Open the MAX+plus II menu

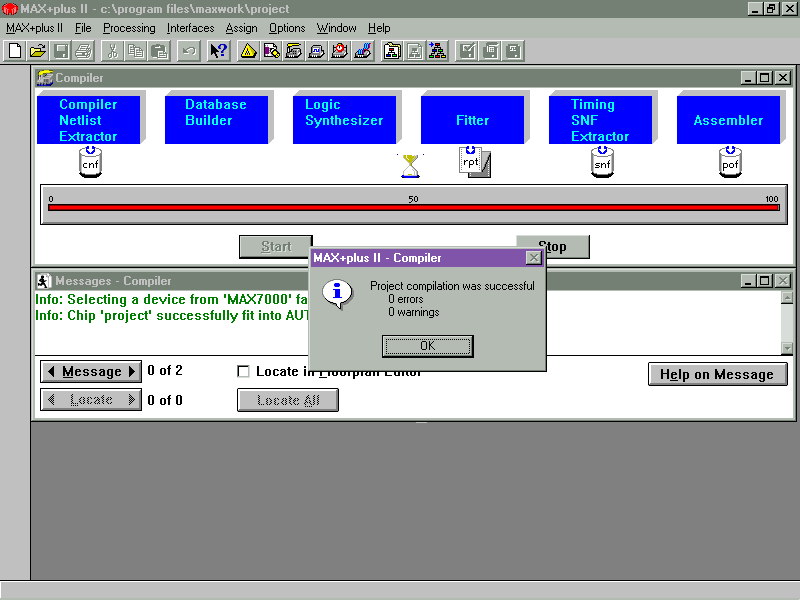click(x=34, y=28)
